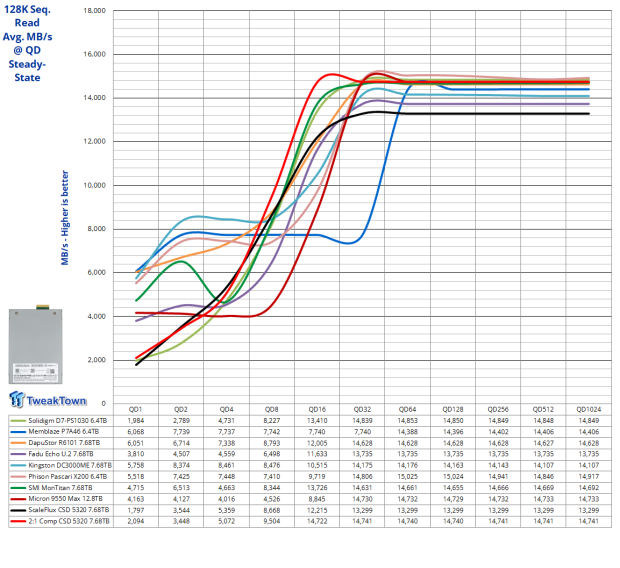Click the 'QD256' column header
Image resolution: width=620 pixels, height=568 pixels.
498,409
